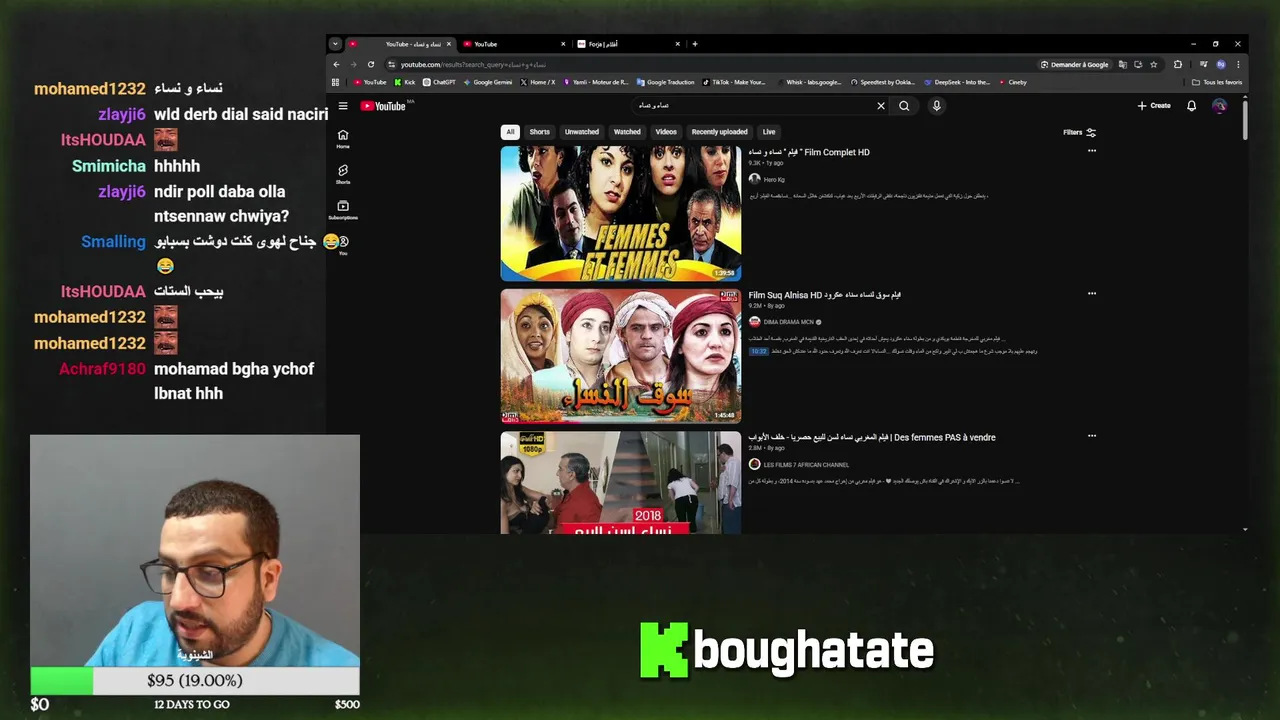This screenshot has width=1280, height=720.
Task: Open the Google Gemini bookmark
Action: (488, 82)
